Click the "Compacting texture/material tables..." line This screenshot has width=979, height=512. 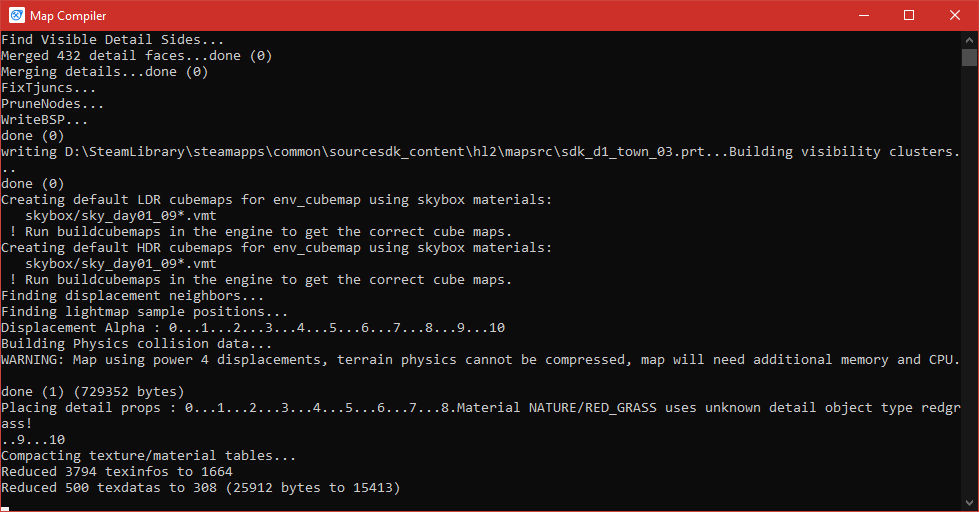point(149,455)
